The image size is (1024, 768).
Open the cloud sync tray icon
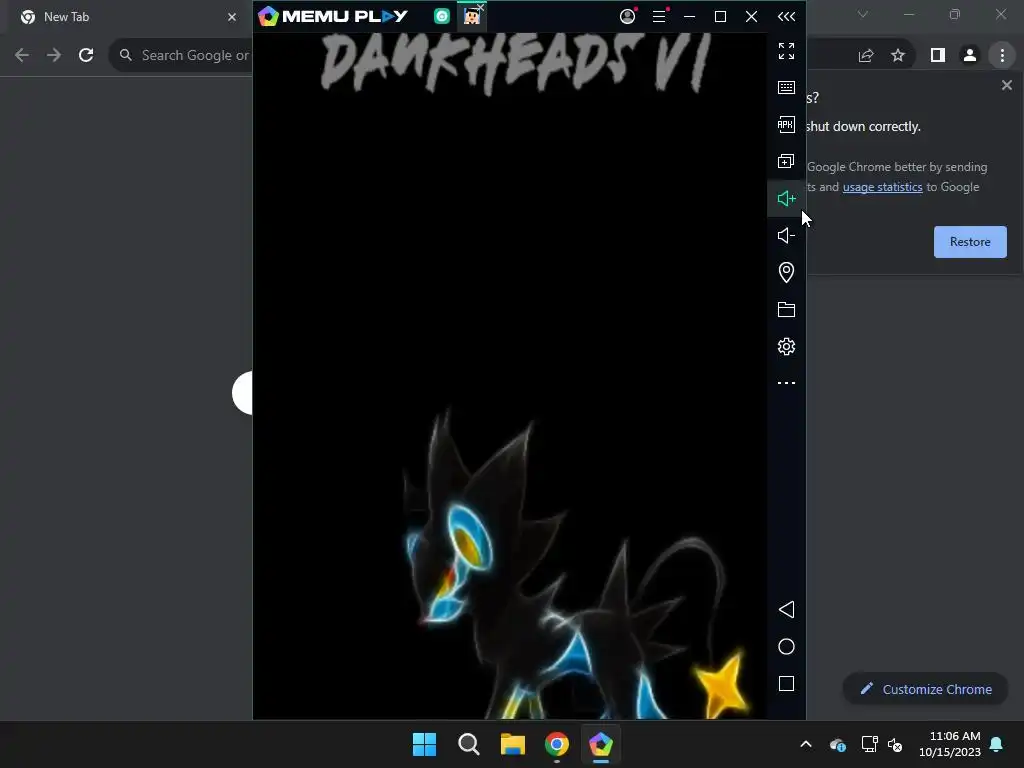pyautogui.click(x=838, y=744)
